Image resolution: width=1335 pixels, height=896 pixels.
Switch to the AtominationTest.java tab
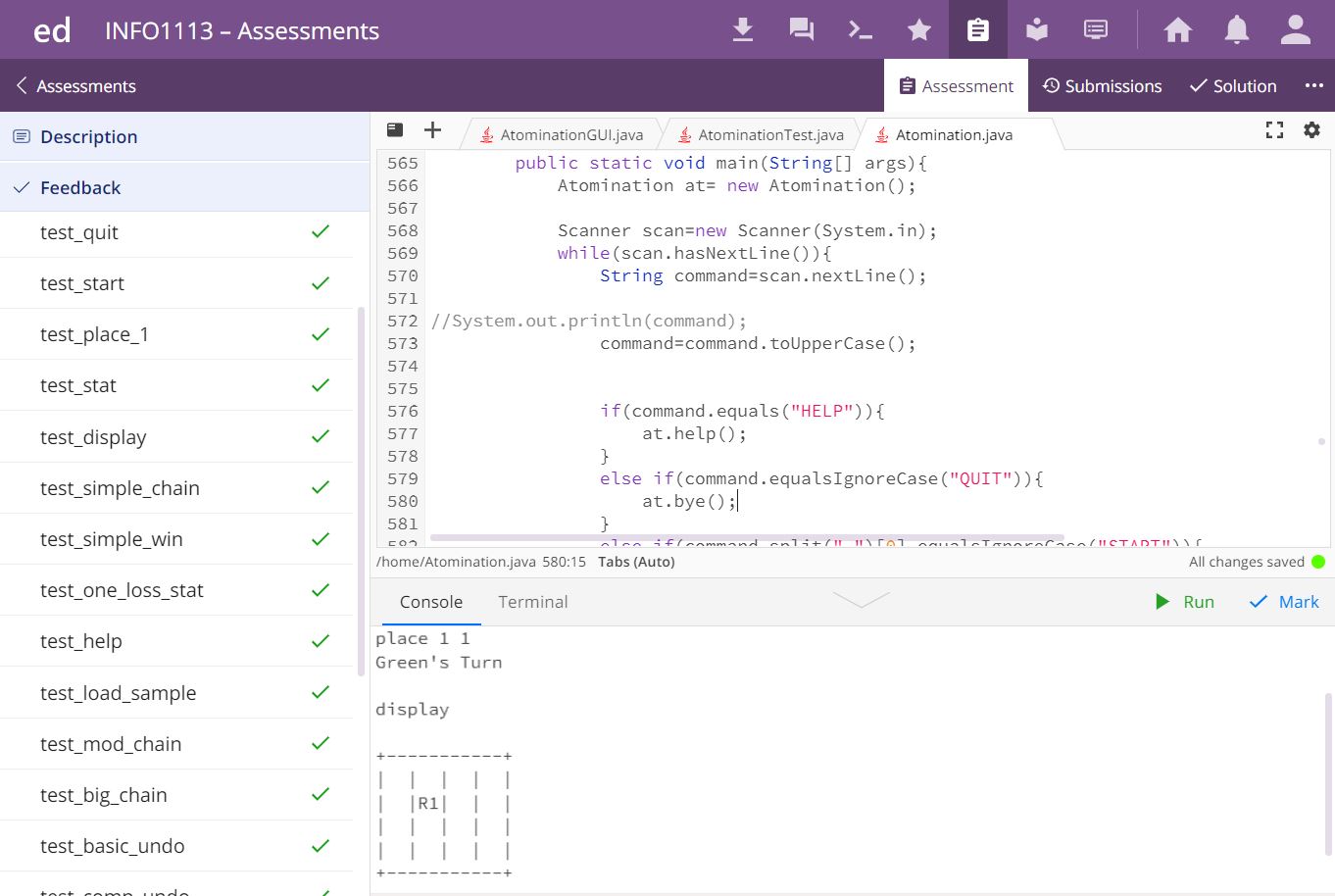click(769, 135)
